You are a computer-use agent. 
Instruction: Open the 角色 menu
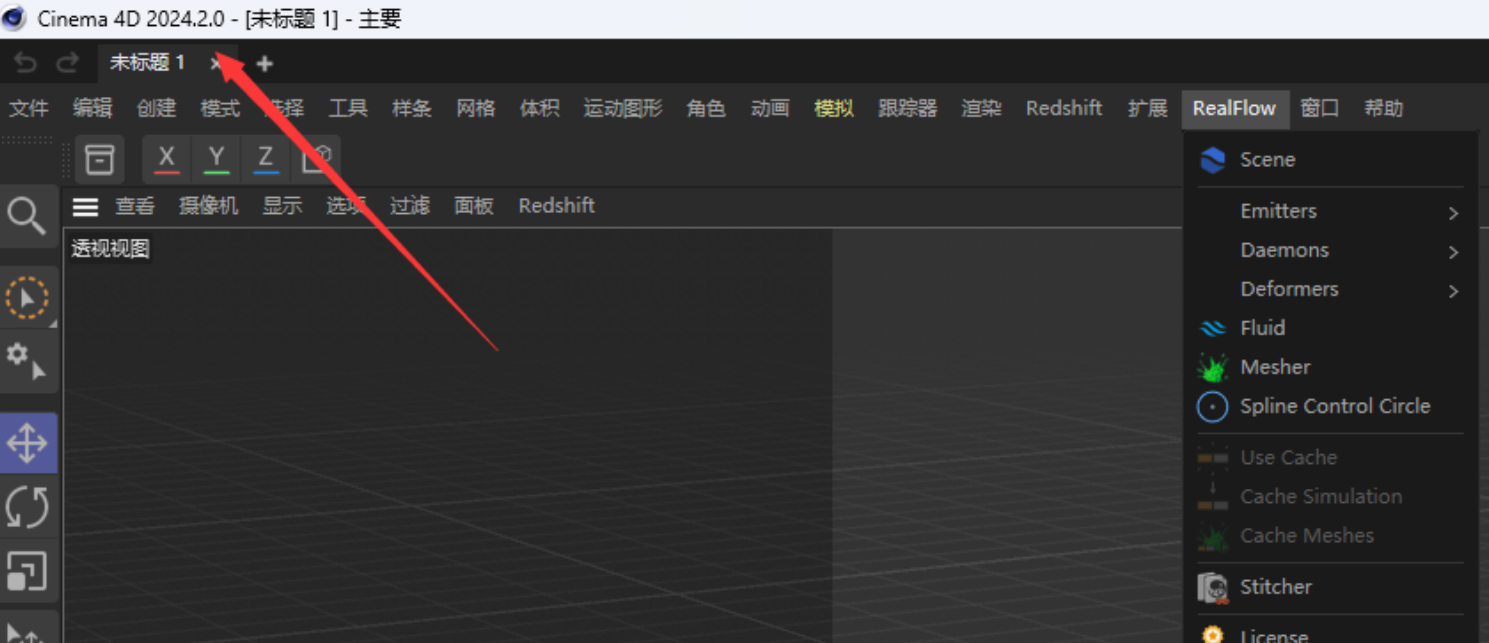tap(706, 108)
